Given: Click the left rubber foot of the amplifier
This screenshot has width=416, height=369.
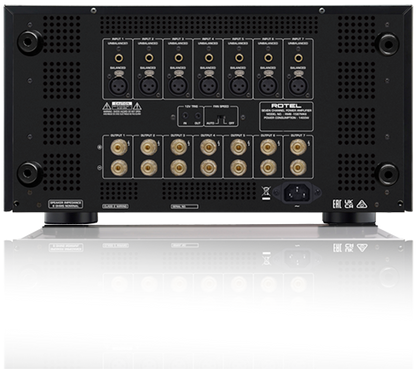Looking at the screenshot, I should point(71,218).
